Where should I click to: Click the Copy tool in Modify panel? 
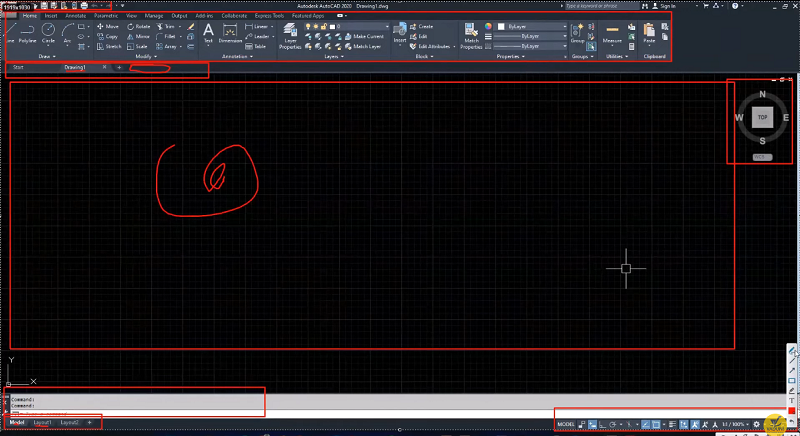point(108,36)
